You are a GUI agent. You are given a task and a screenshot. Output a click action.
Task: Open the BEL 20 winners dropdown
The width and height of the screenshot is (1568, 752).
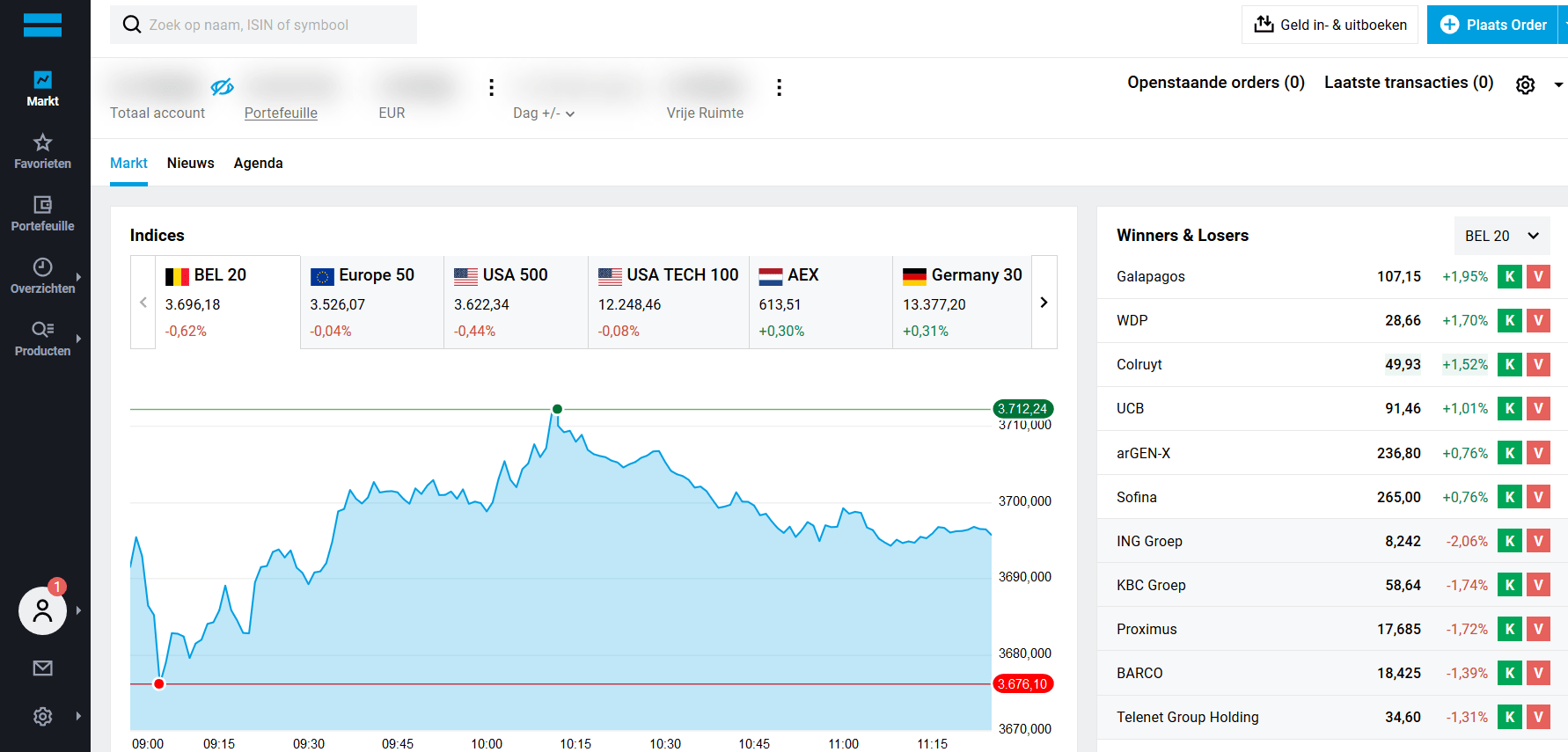pos(1501,236)
